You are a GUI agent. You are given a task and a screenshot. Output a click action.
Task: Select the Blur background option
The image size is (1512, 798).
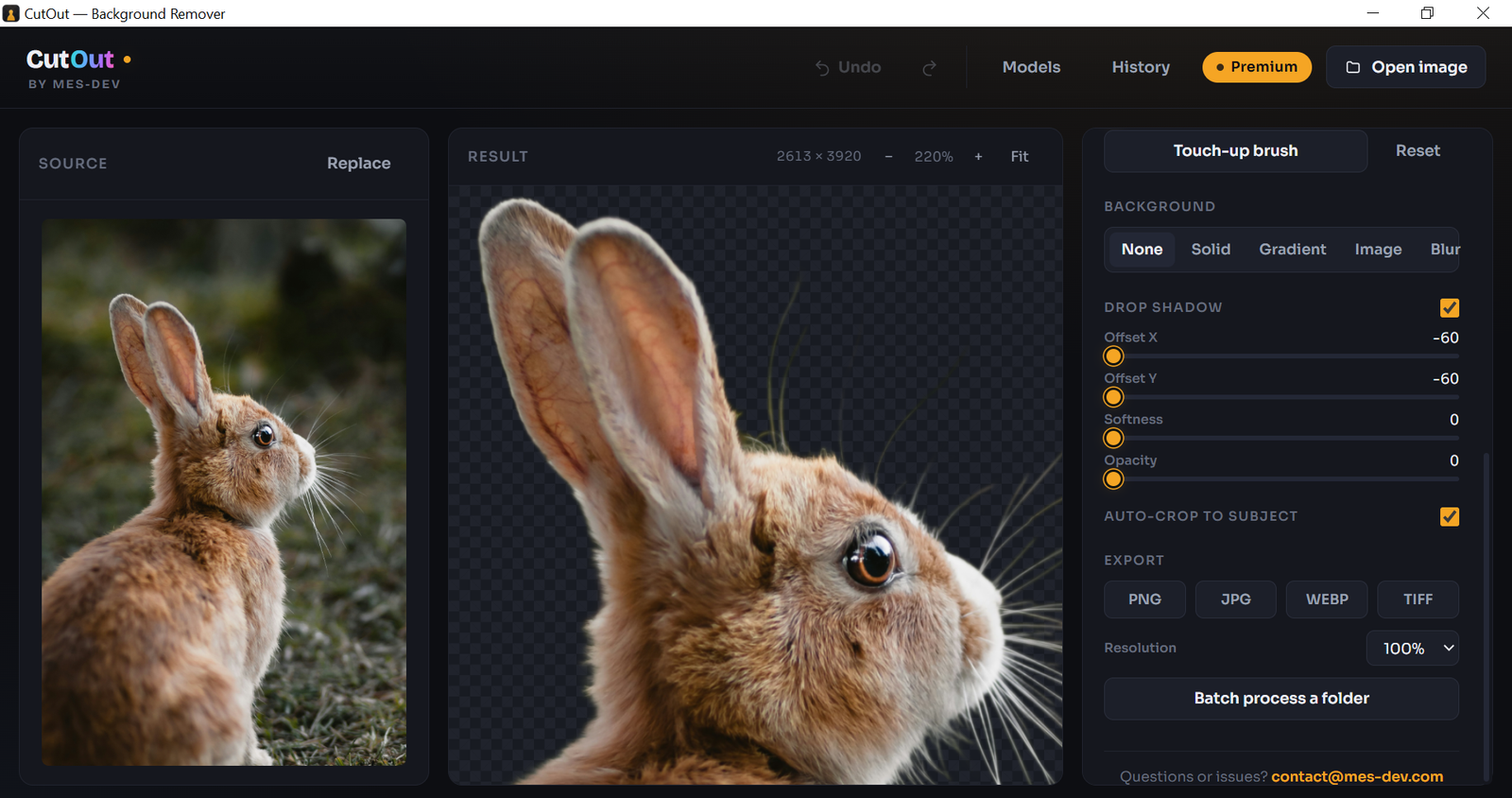(1444, 250)
